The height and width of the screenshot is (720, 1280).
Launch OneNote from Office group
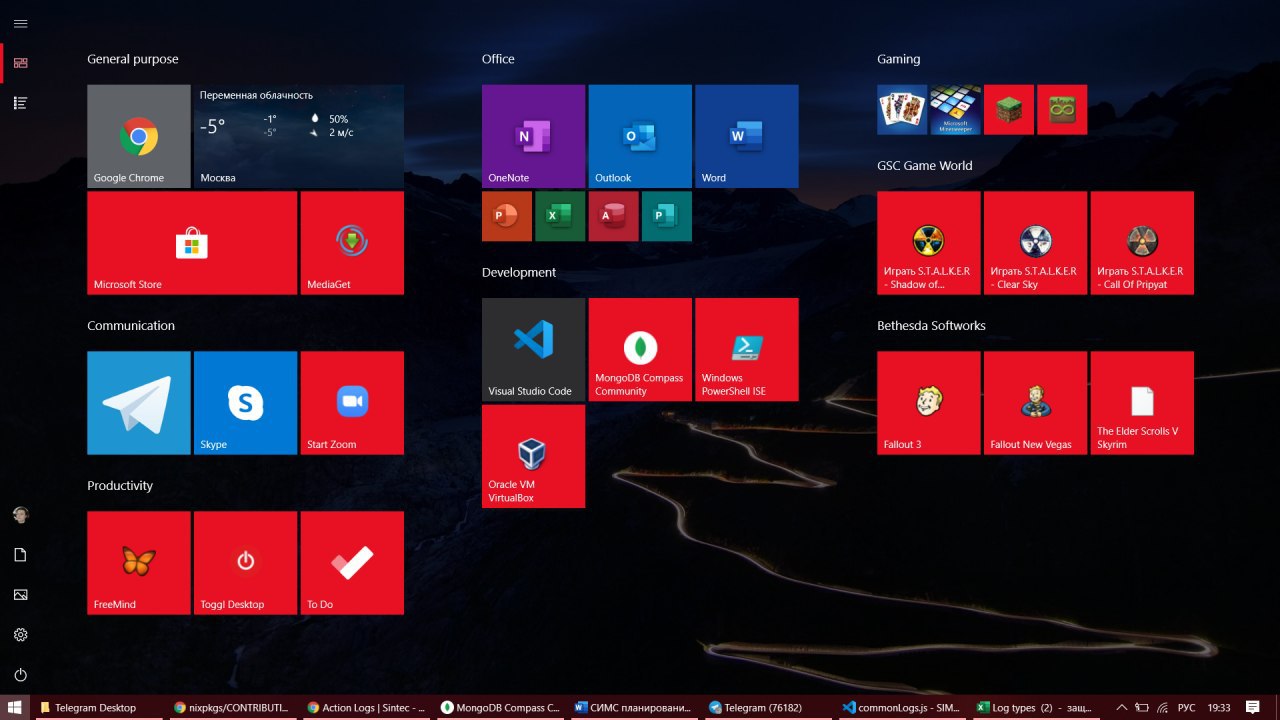[x=533, y=136]
